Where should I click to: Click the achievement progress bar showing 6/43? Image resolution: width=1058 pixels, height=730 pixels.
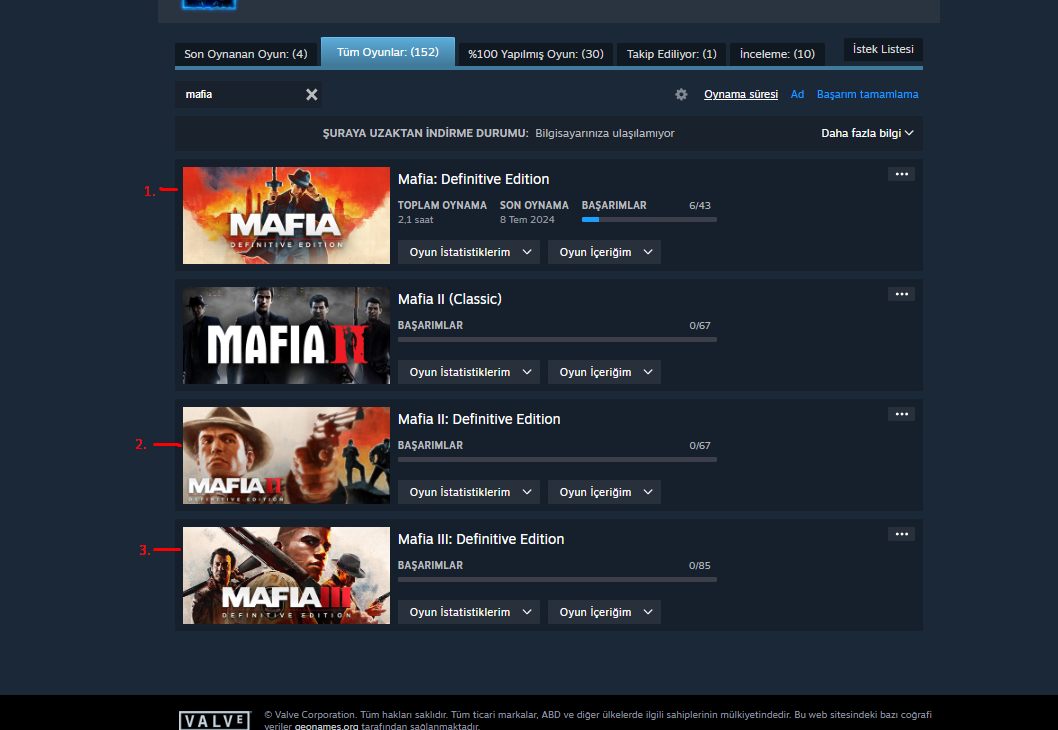648,219
